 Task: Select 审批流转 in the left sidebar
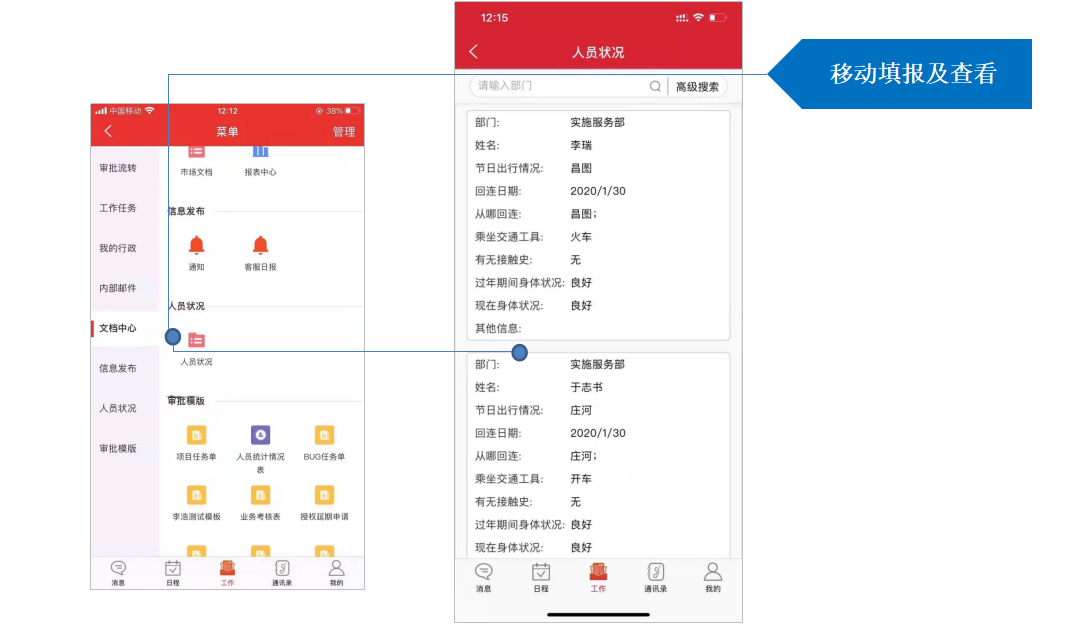[x=118, y=168]
